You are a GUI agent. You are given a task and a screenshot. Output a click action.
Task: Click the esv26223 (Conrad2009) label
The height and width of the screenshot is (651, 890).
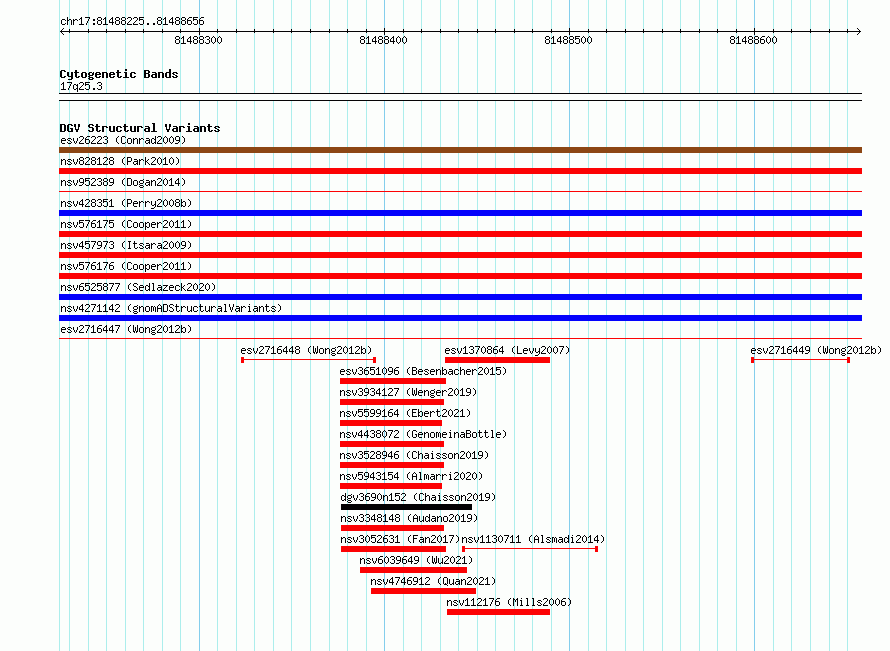[x=123, y=140]
